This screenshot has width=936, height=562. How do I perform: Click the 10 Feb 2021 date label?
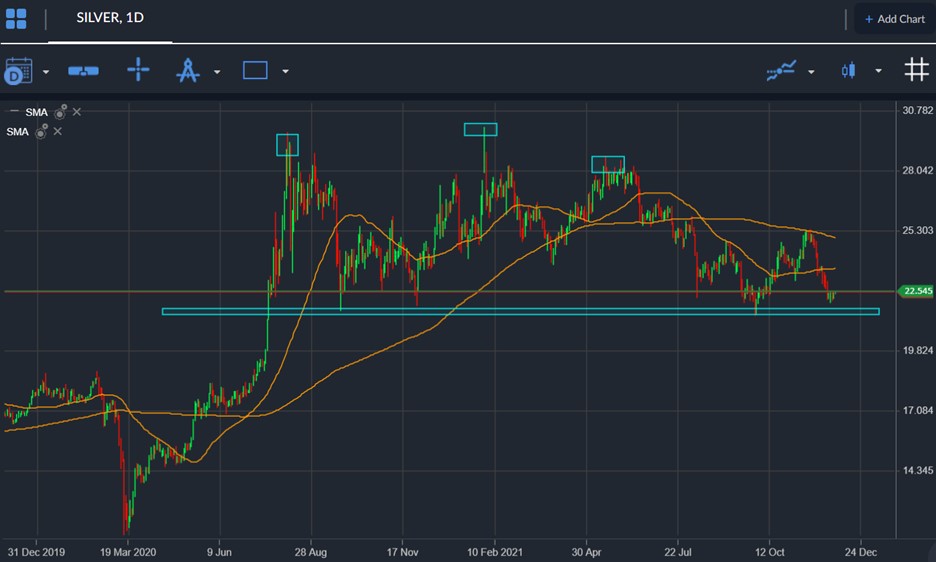494,552
